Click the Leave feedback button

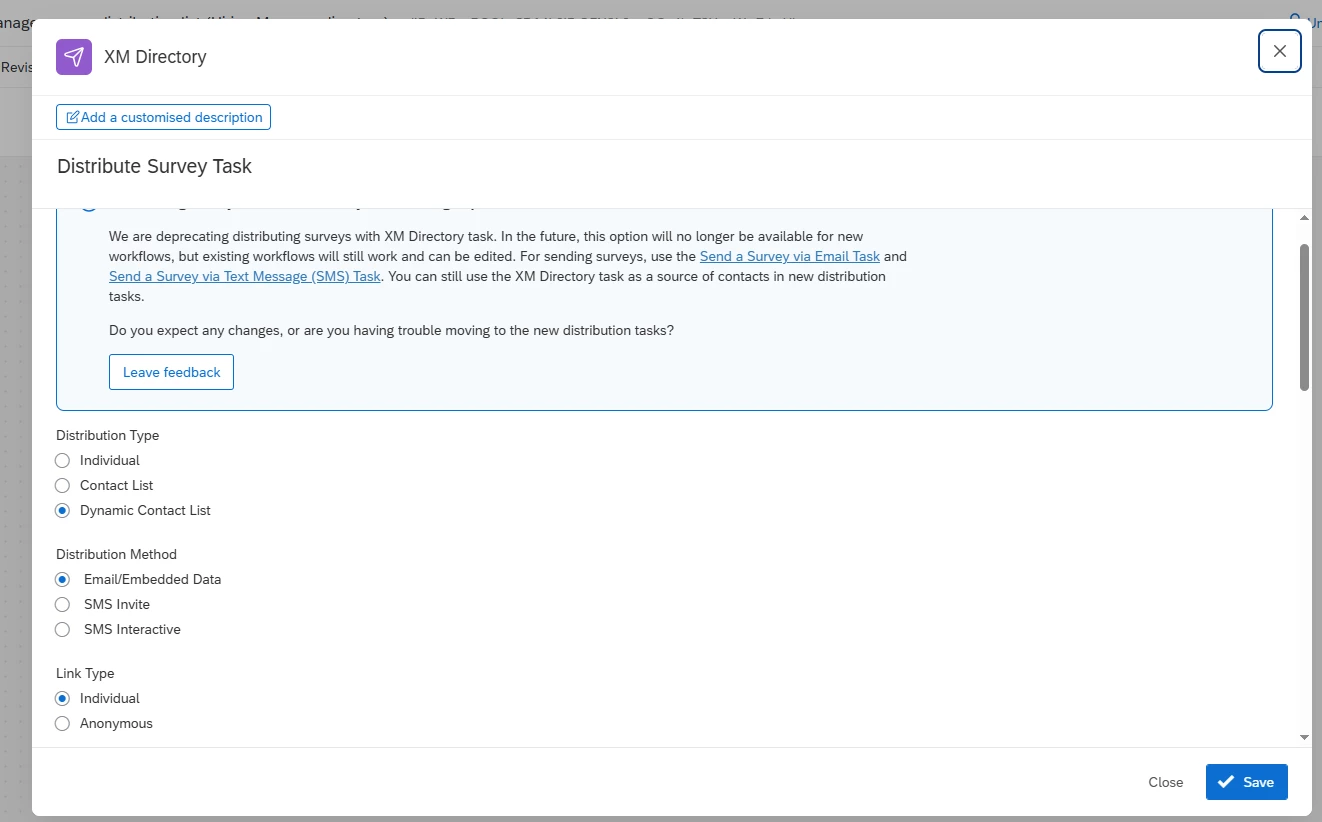tap(171, 372)
